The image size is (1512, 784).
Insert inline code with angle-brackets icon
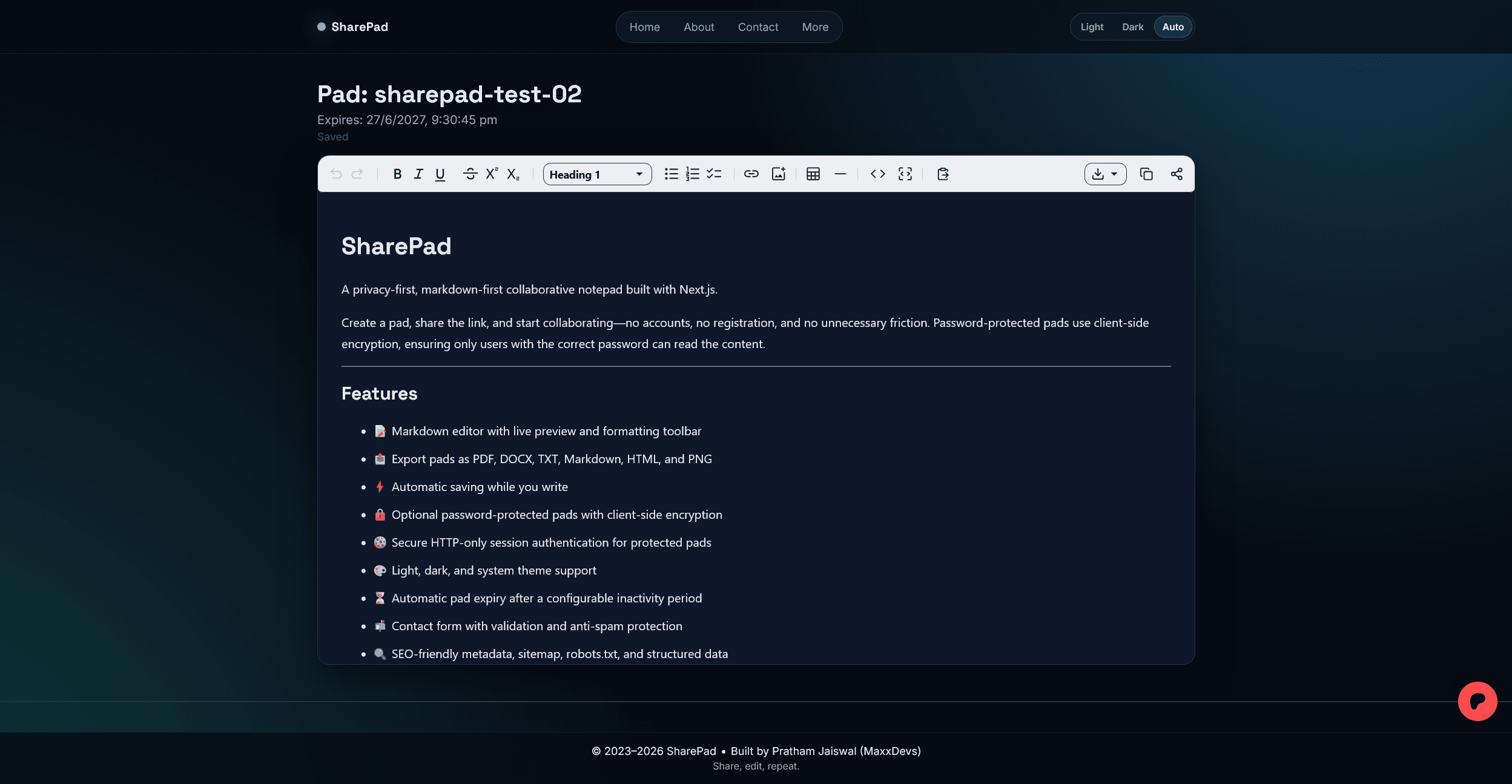pos(878,174)
